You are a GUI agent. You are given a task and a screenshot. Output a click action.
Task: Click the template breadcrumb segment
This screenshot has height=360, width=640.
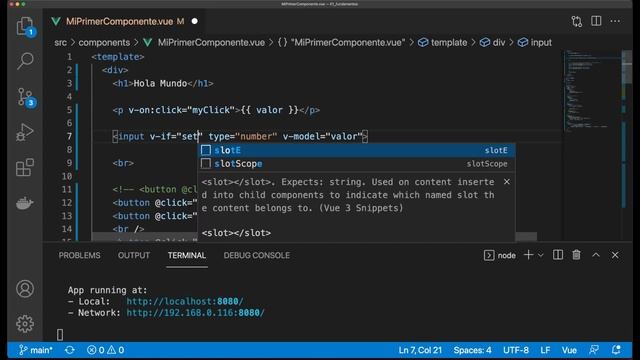(442, 42)
